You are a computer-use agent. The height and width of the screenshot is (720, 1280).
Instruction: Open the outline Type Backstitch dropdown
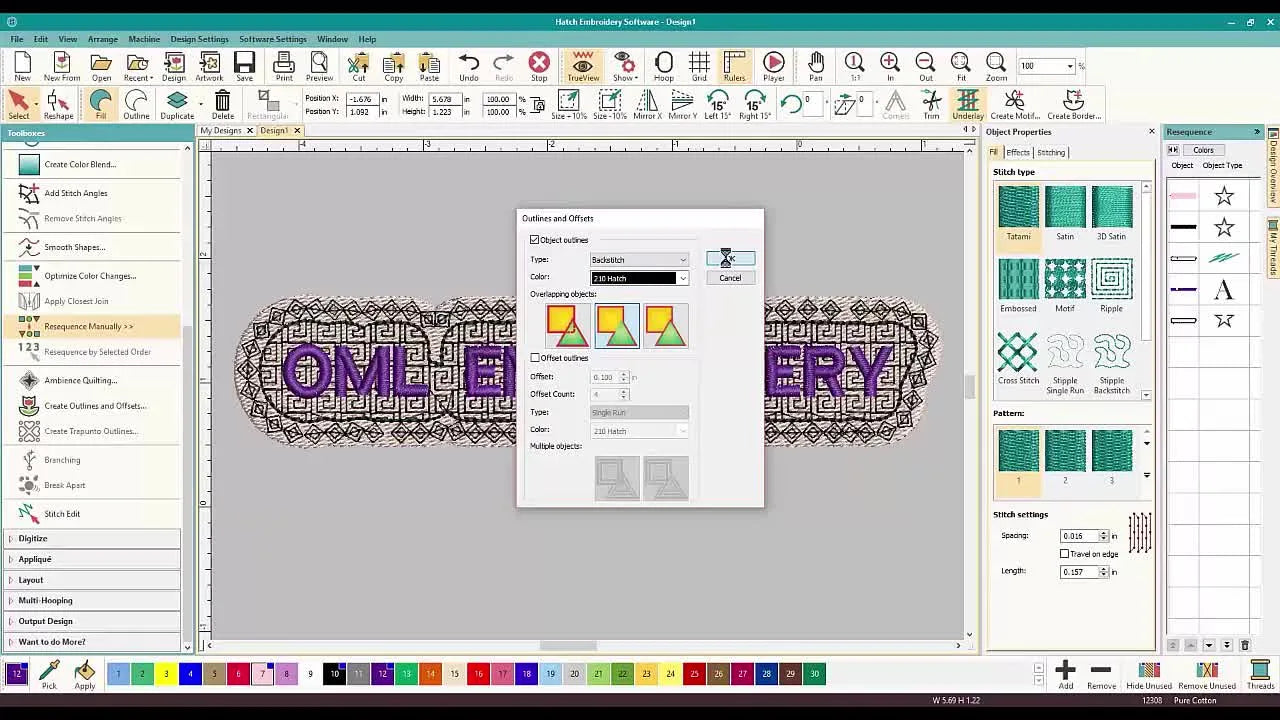click(639, 260)
